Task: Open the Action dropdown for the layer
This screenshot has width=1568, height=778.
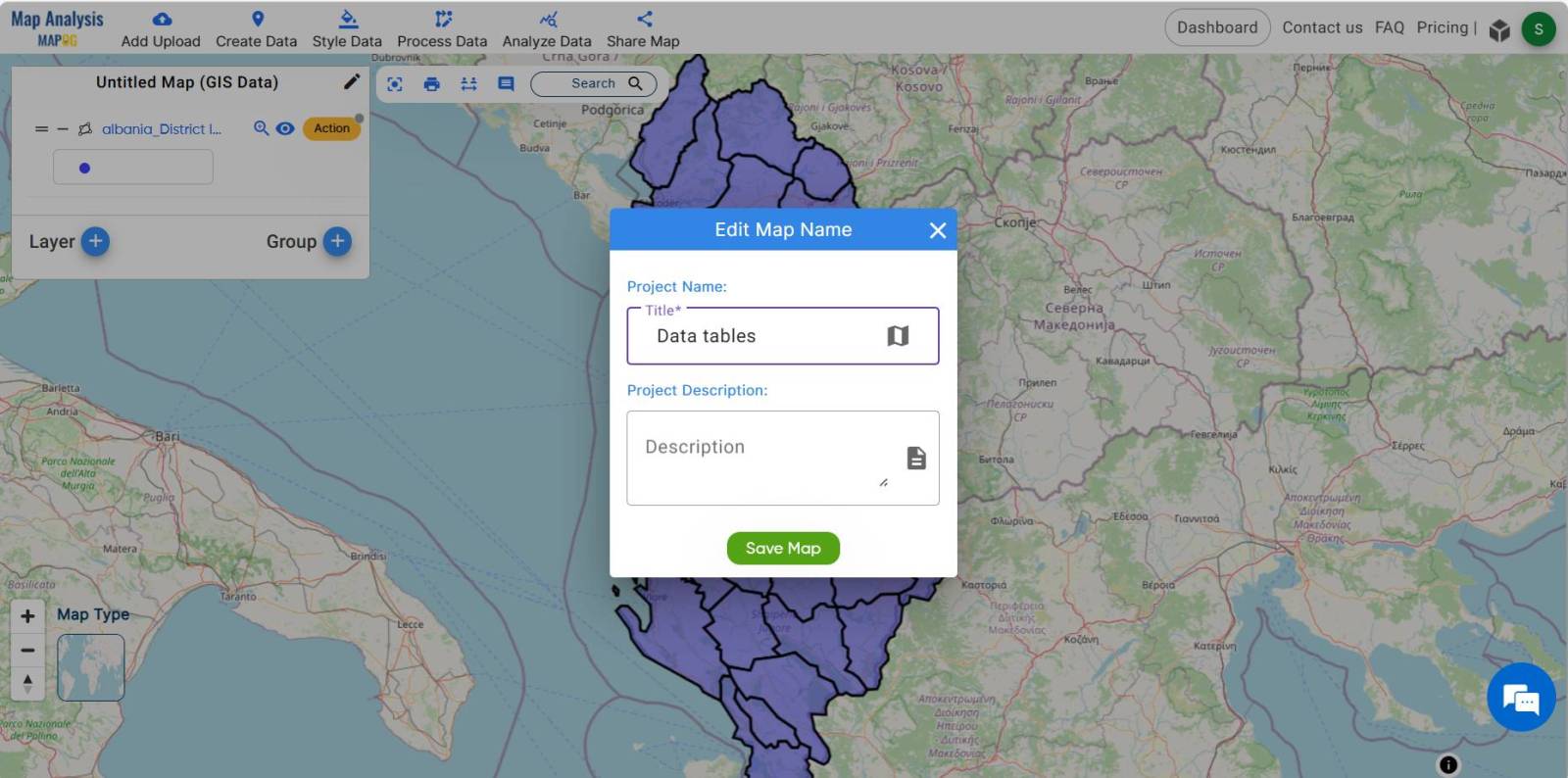Action: [331, 128]
